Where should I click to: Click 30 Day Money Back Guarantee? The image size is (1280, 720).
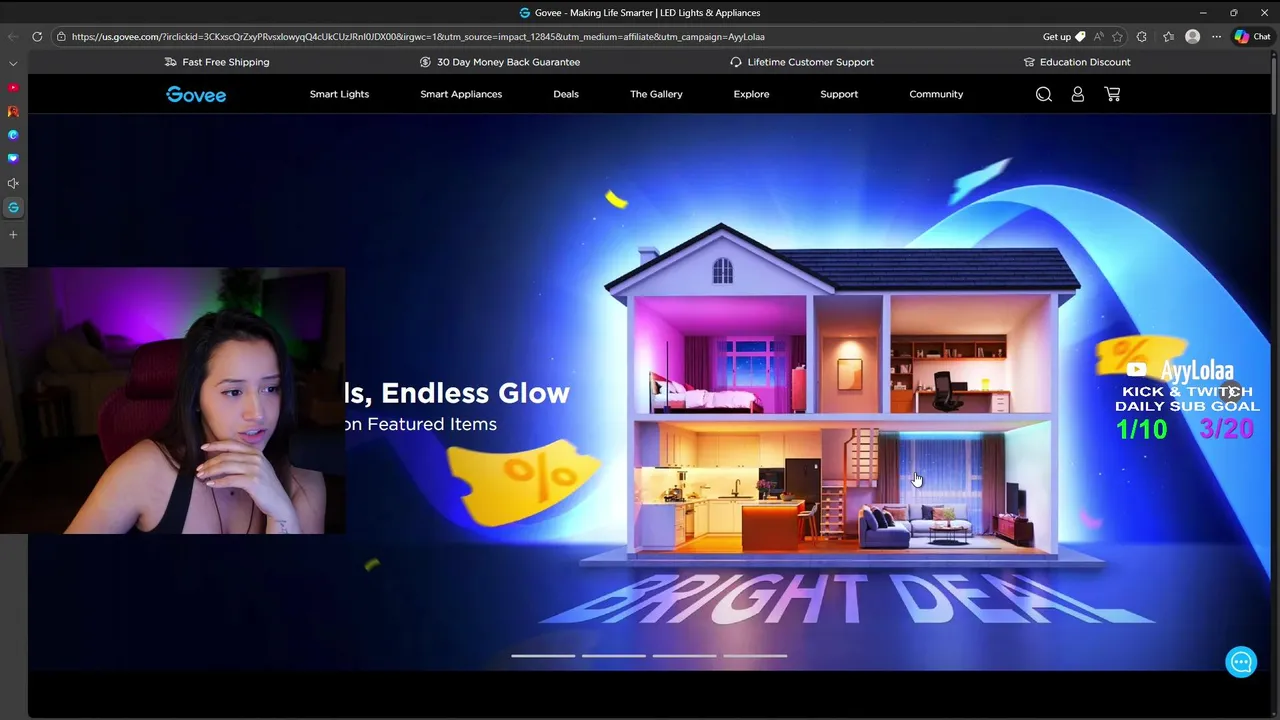pyautogui.click(x=508, y=62)
